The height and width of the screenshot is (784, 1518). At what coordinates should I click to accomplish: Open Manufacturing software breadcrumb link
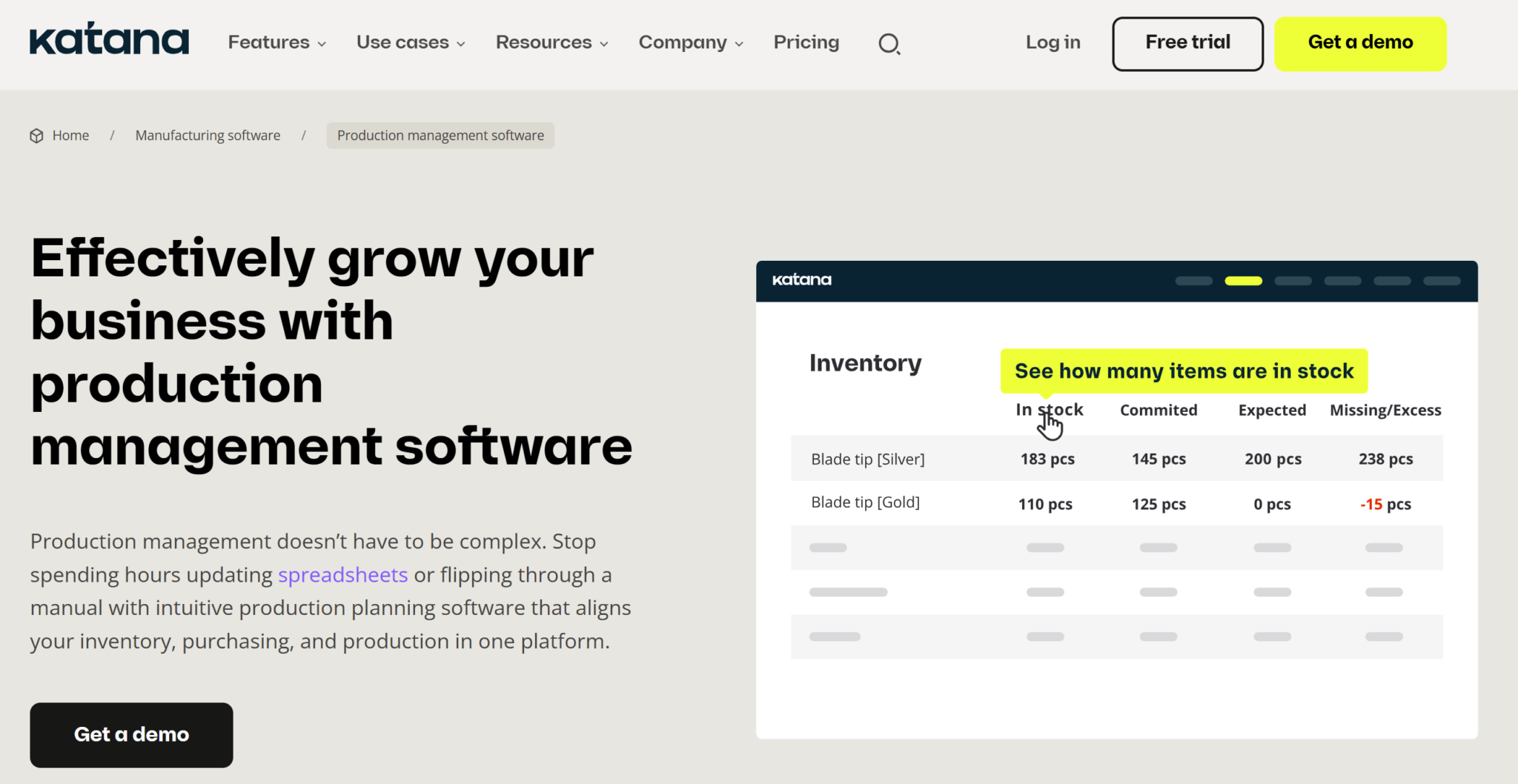point(208,136)
